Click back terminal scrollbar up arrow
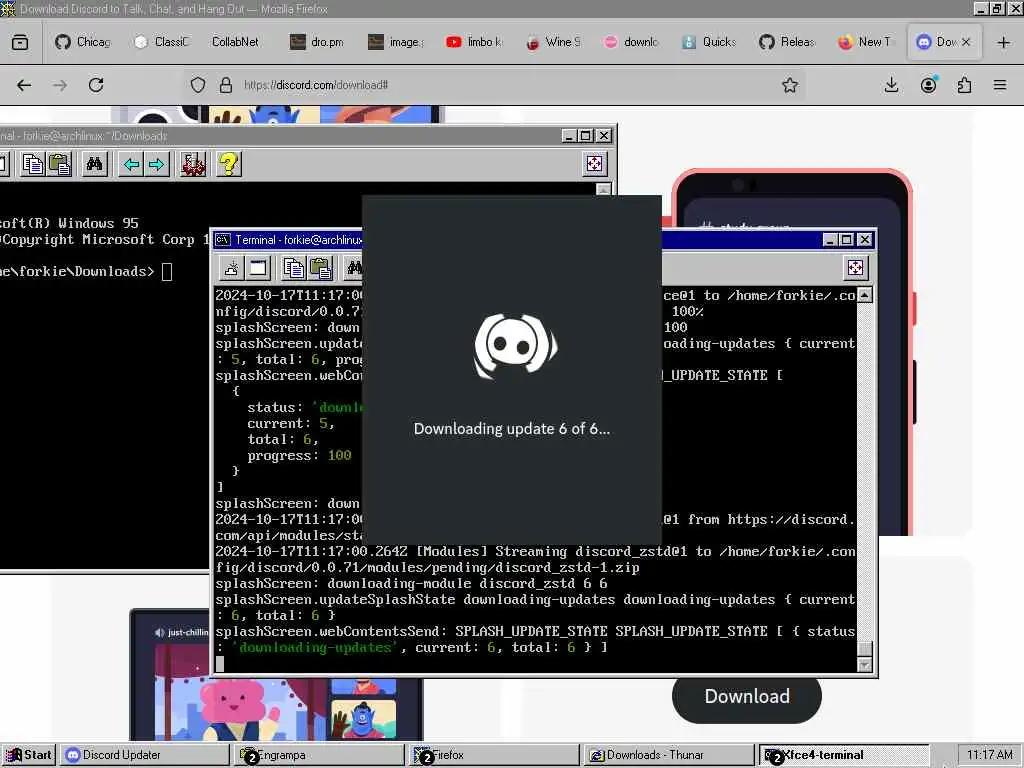This screenshot has width=1024, height=768. click(603, 189)
